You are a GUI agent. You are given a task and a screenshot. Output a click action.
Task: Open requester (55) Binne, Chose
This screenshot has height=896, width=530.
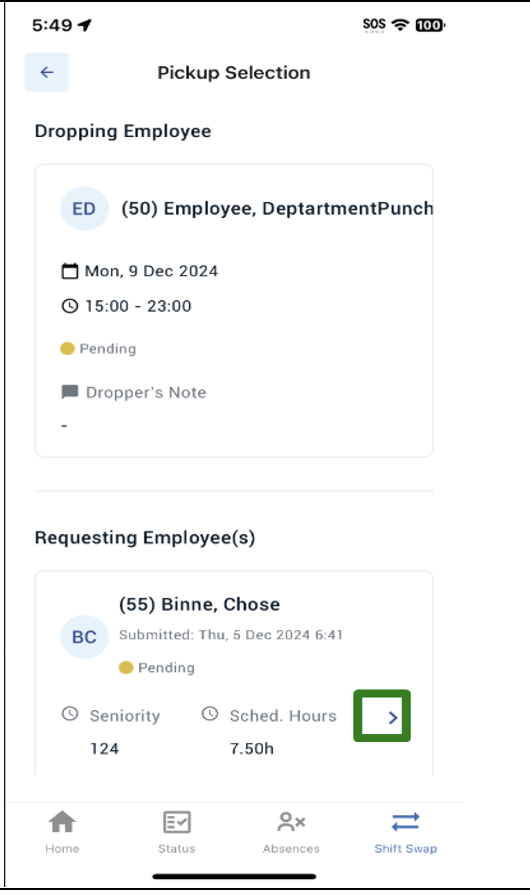click(199, 605)
